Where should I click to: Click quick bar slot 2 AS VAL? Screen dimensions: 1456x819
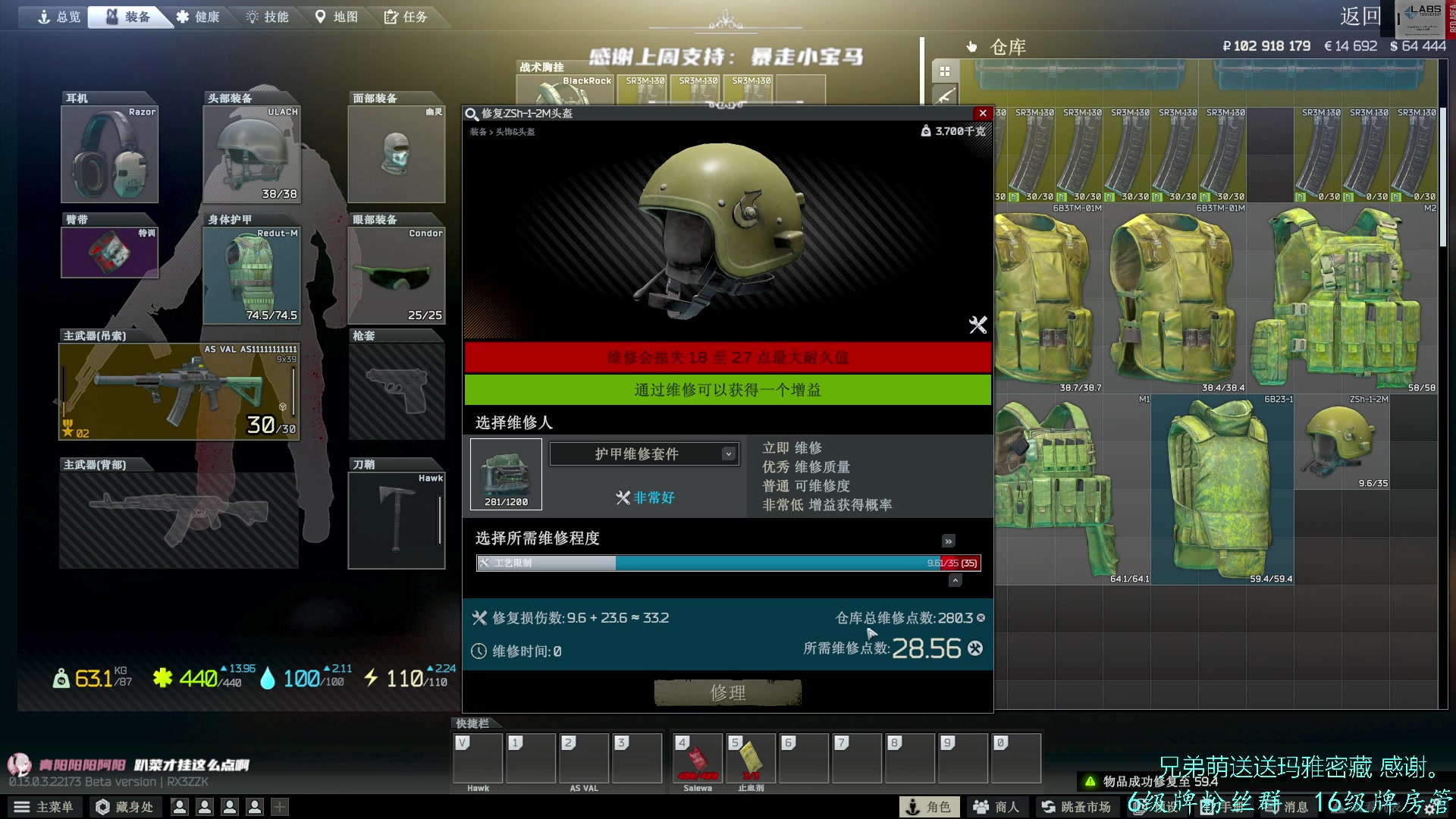pos(584,758)
